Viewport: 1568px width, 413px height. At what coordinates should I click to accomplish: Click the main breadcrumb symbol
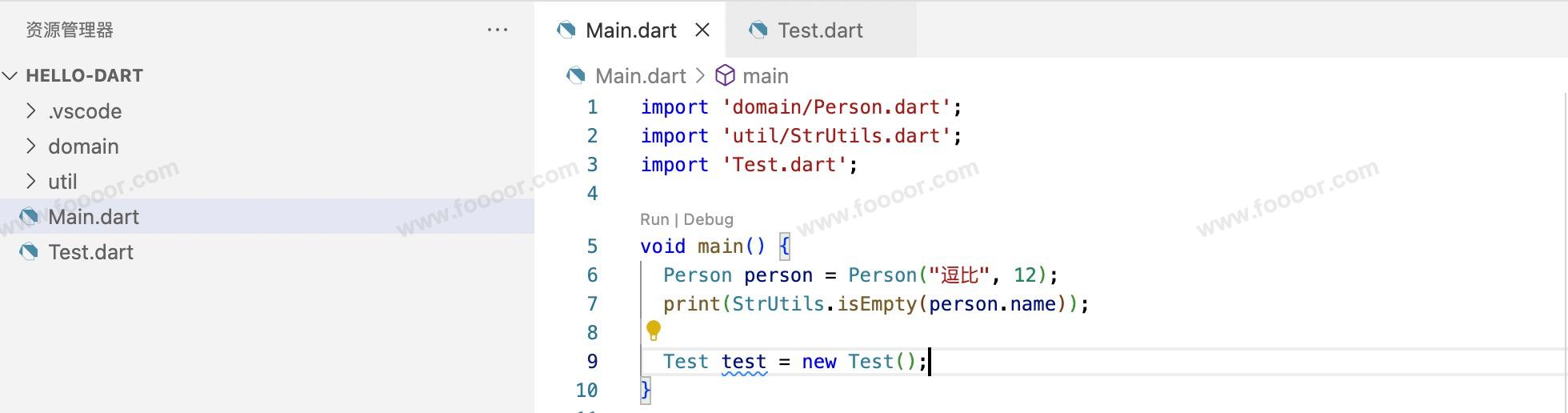coord(765,76)
